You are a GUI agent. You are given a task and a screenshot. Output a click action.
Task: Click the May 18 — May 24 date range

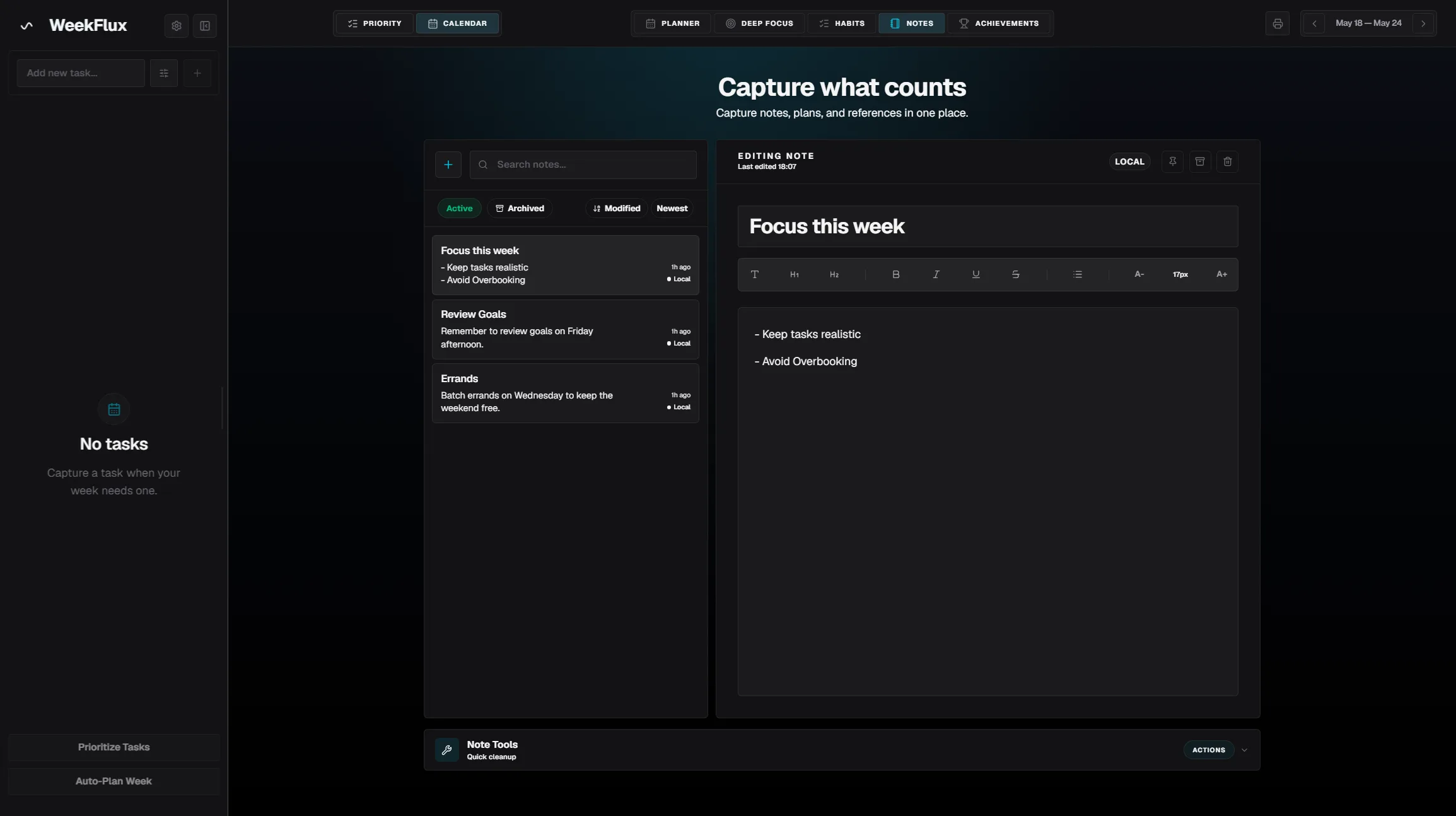(1368, 23)
